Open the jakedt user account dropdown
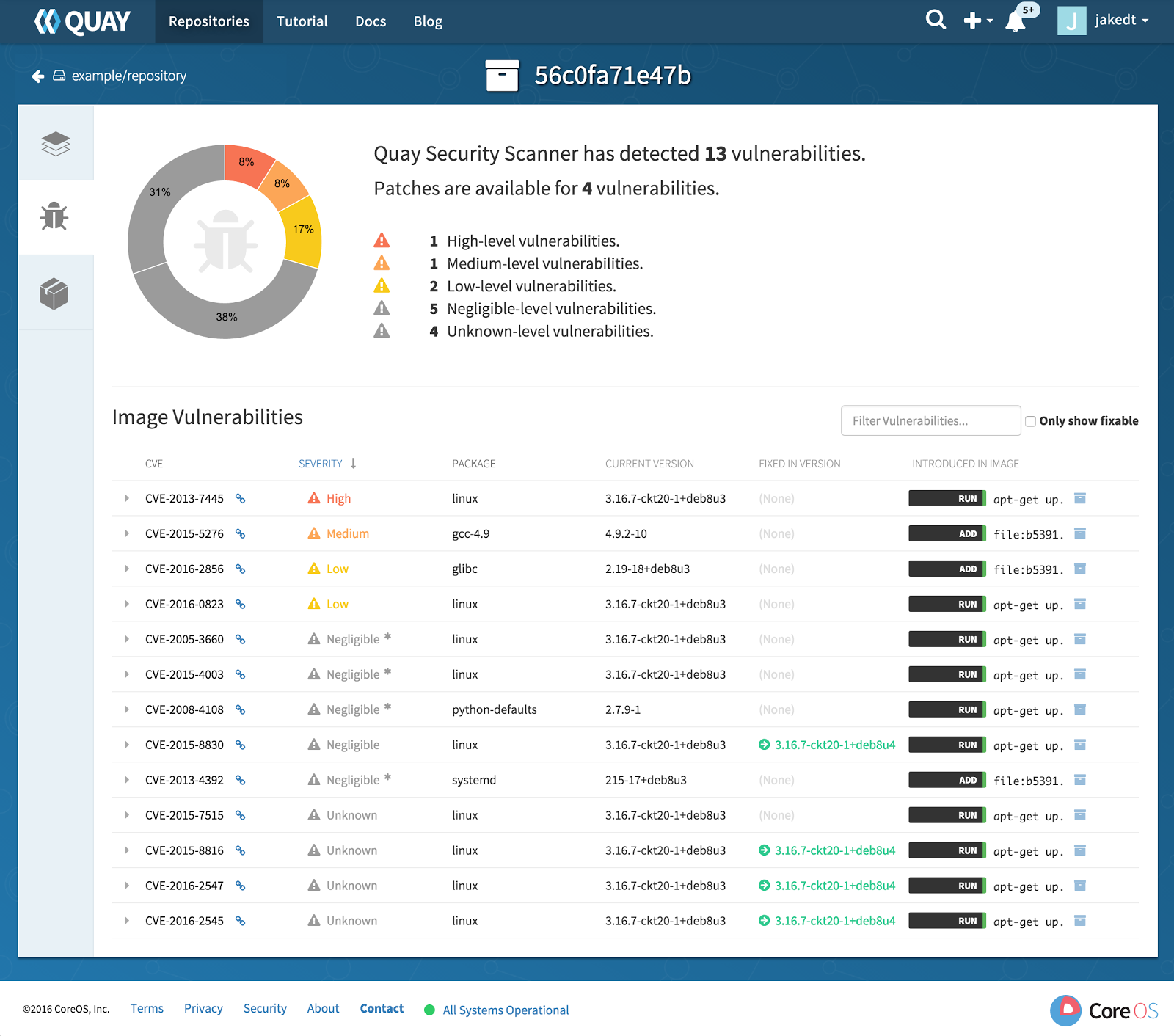 coord(1117,20)
